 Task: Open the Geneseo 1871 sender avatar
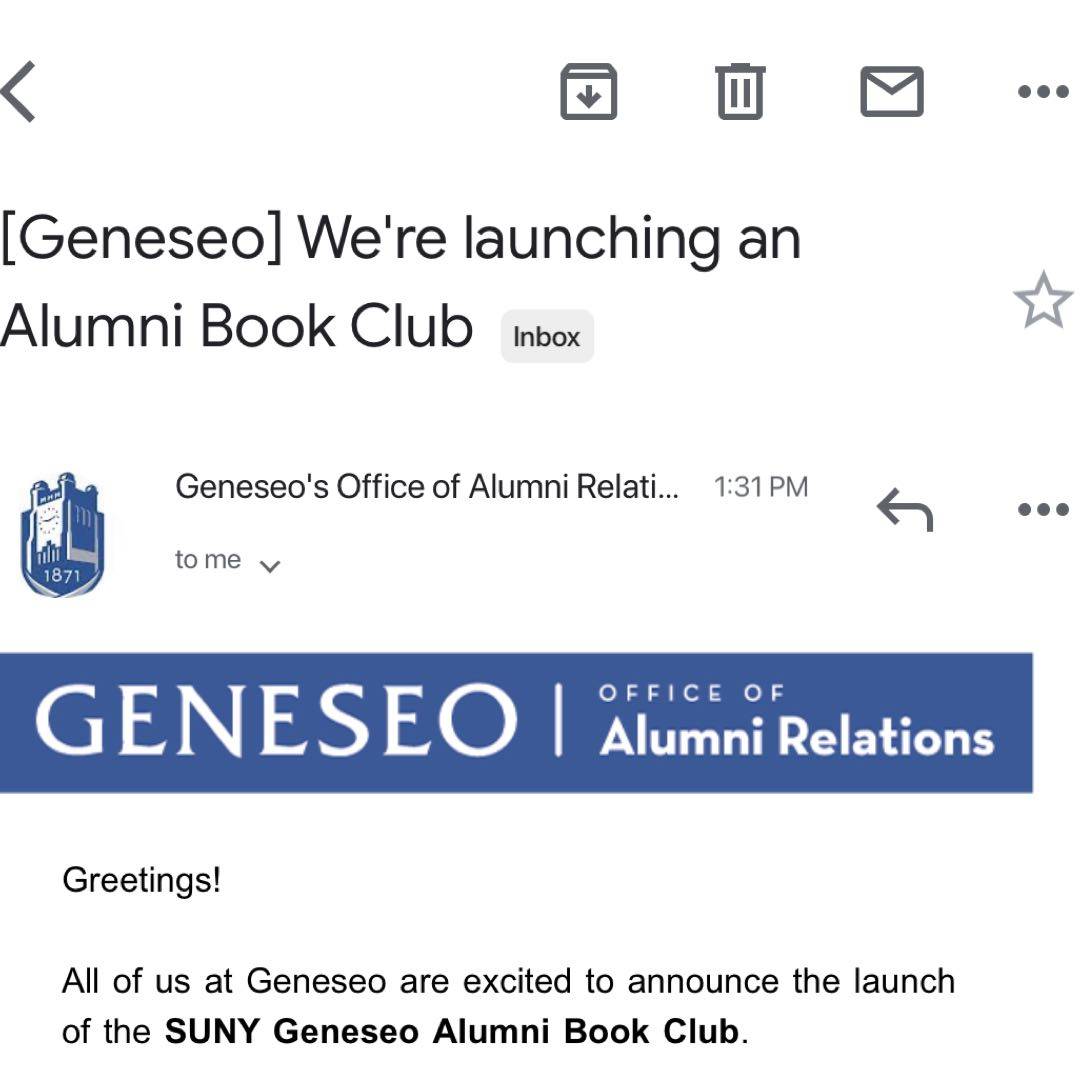click(x=62, y=534)
